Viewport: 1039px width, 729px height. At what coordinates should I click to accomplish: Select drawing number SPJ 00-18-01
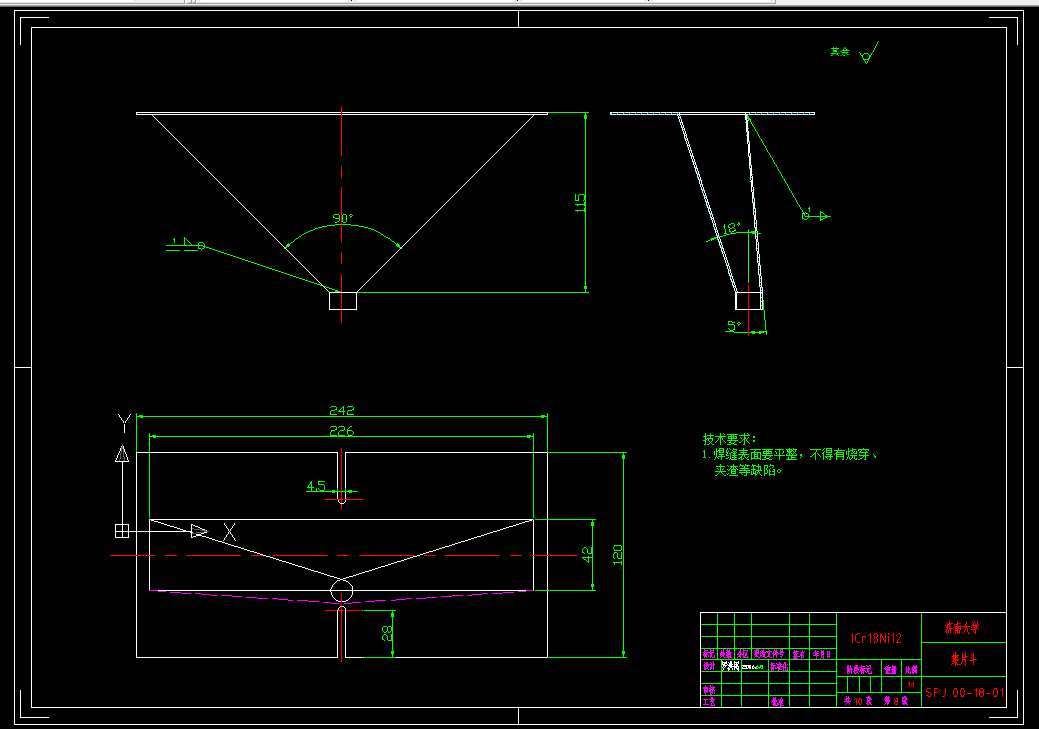[x=965, y=693]
